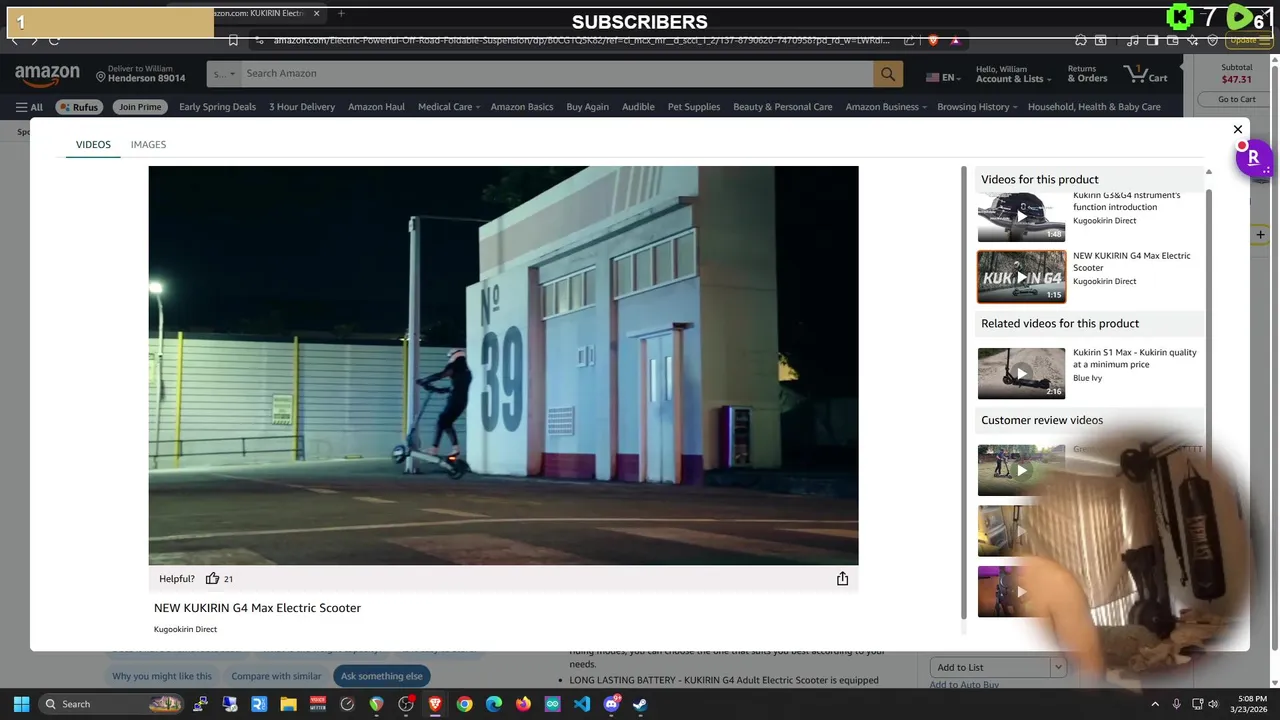Play the first customer review video
The image size is (1280, 720).
coord(1021,470)
